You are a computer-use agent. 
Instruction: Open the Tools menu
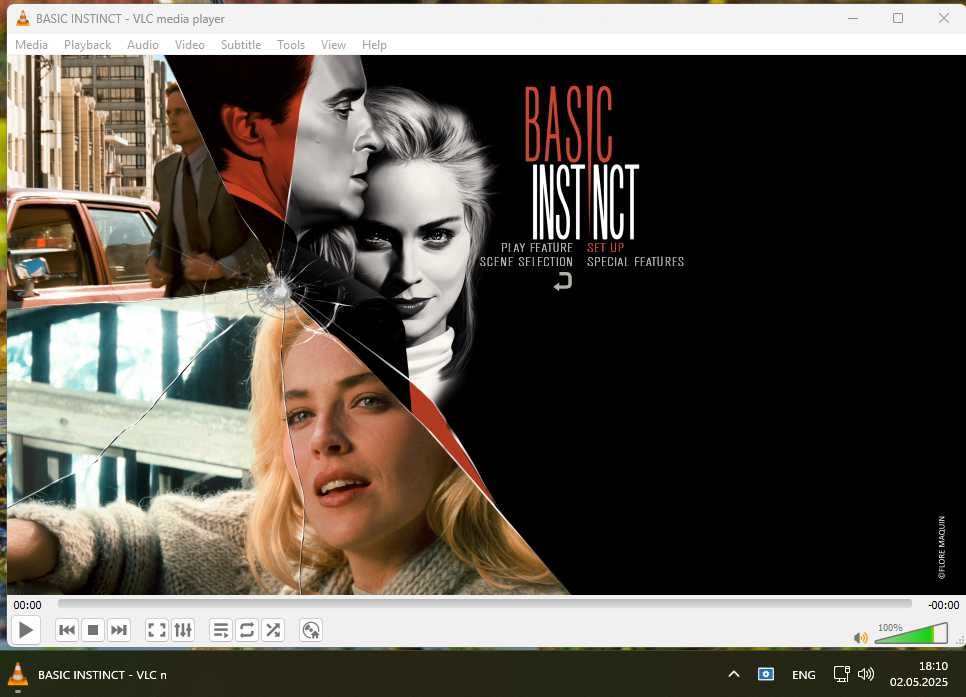point(291,44)
